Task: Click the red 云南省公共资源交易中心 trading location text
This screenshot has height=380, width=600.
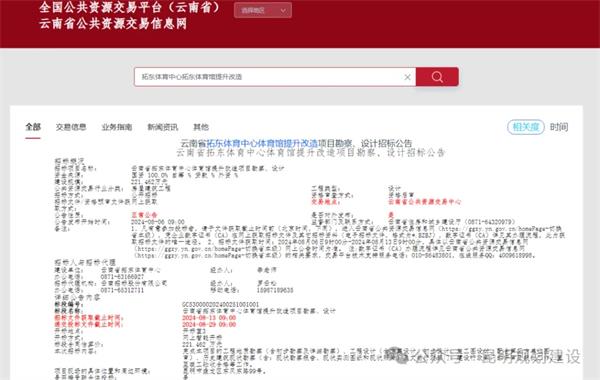Action: point(425,202)
